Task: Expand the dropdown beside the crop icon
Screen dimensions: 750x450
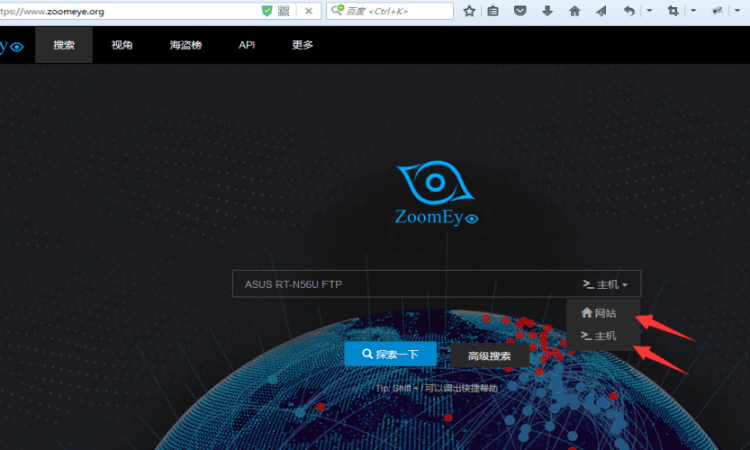Action: 693,11
